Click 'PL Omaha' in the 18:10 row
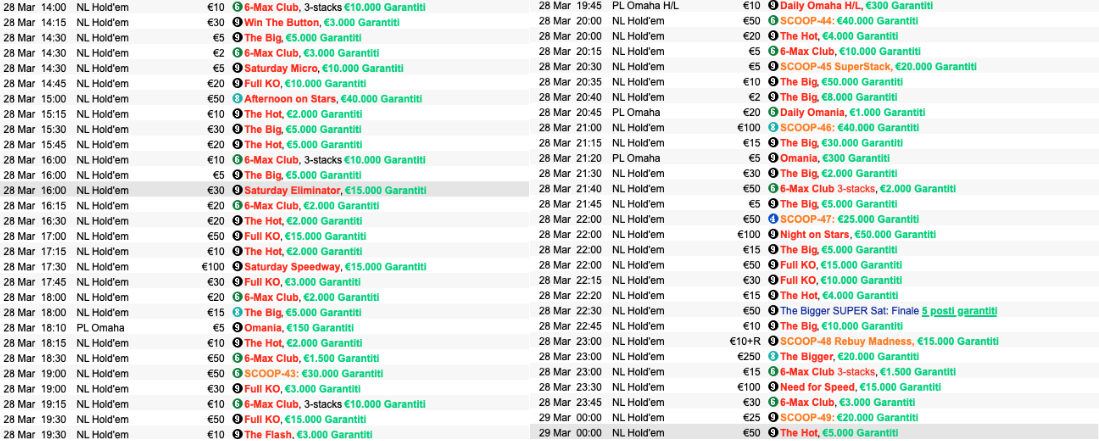1099x441 pixels. click(100, 327)
